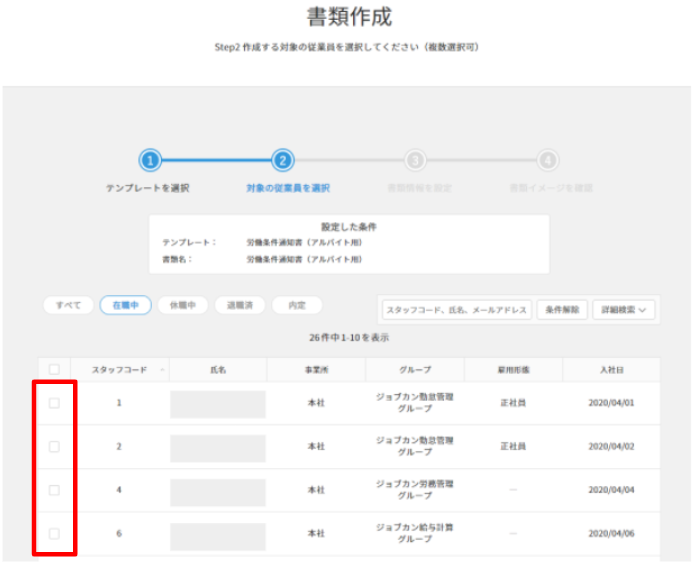Switch to the 退職済 filter

tap(239, 305)
